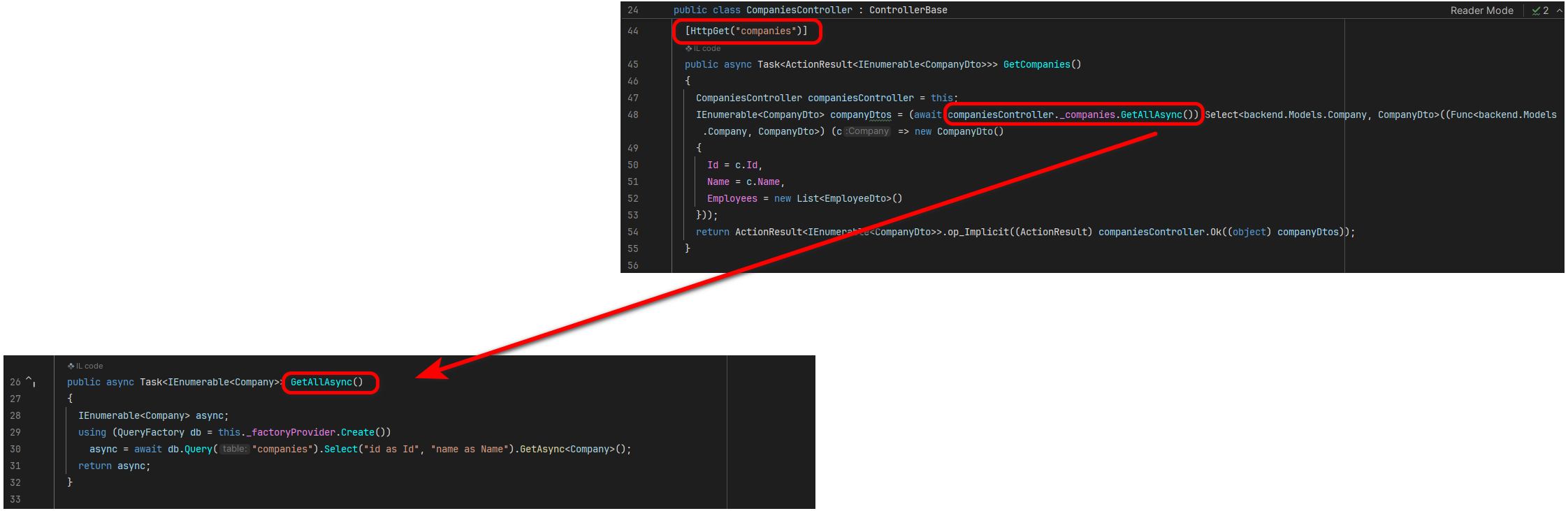Click the op_Implicit call in return statement
The height and width of the screenshot is (511, 1568).
coord(978,232)
